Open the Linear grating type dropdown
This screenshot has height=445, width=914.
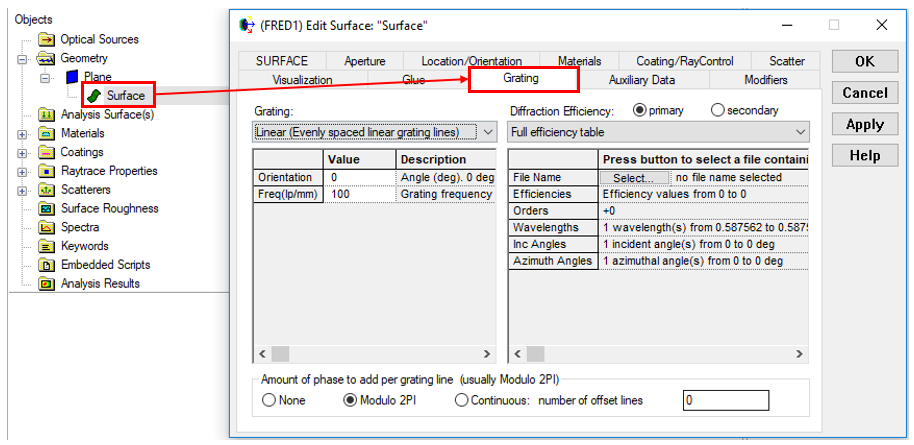coord(487,132)
